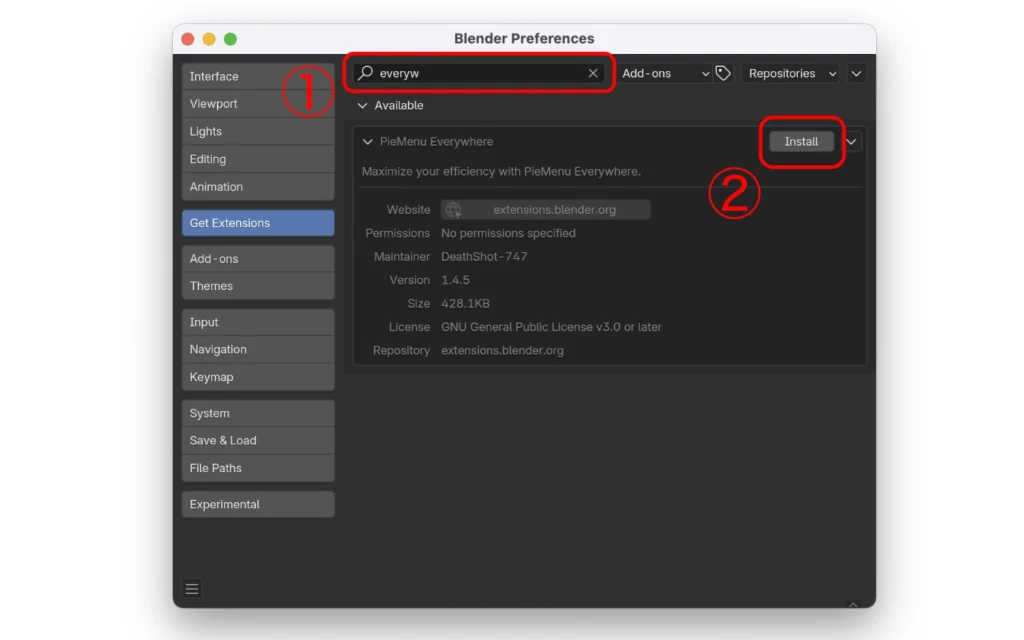Go to Editing preferences

[x=258, y=159]
